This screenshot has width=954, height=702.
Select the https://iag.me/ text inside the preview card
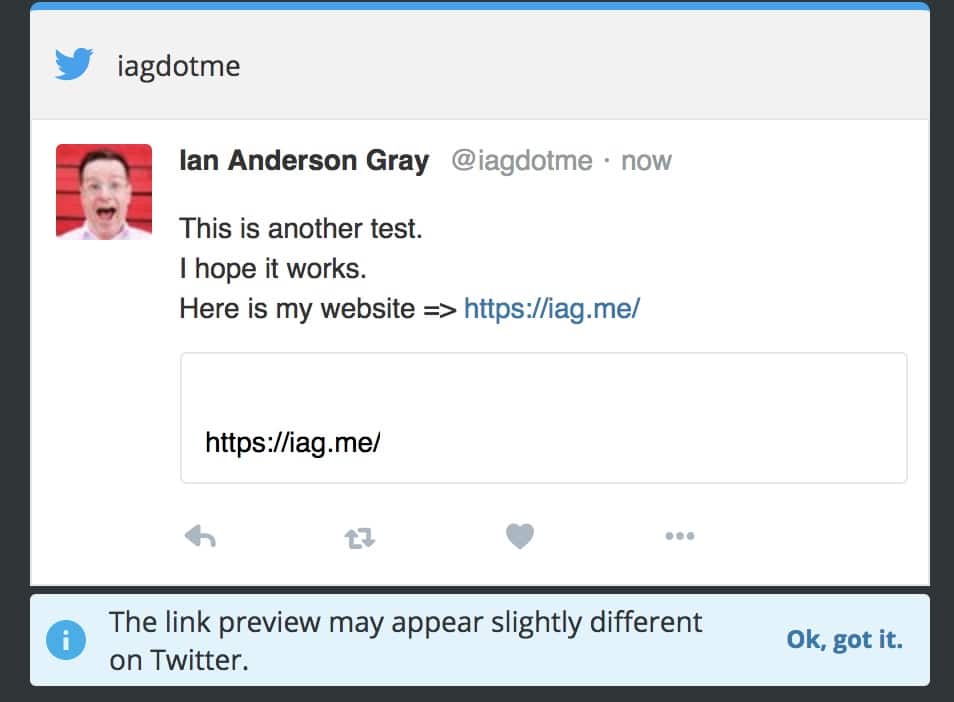(293, 443)
